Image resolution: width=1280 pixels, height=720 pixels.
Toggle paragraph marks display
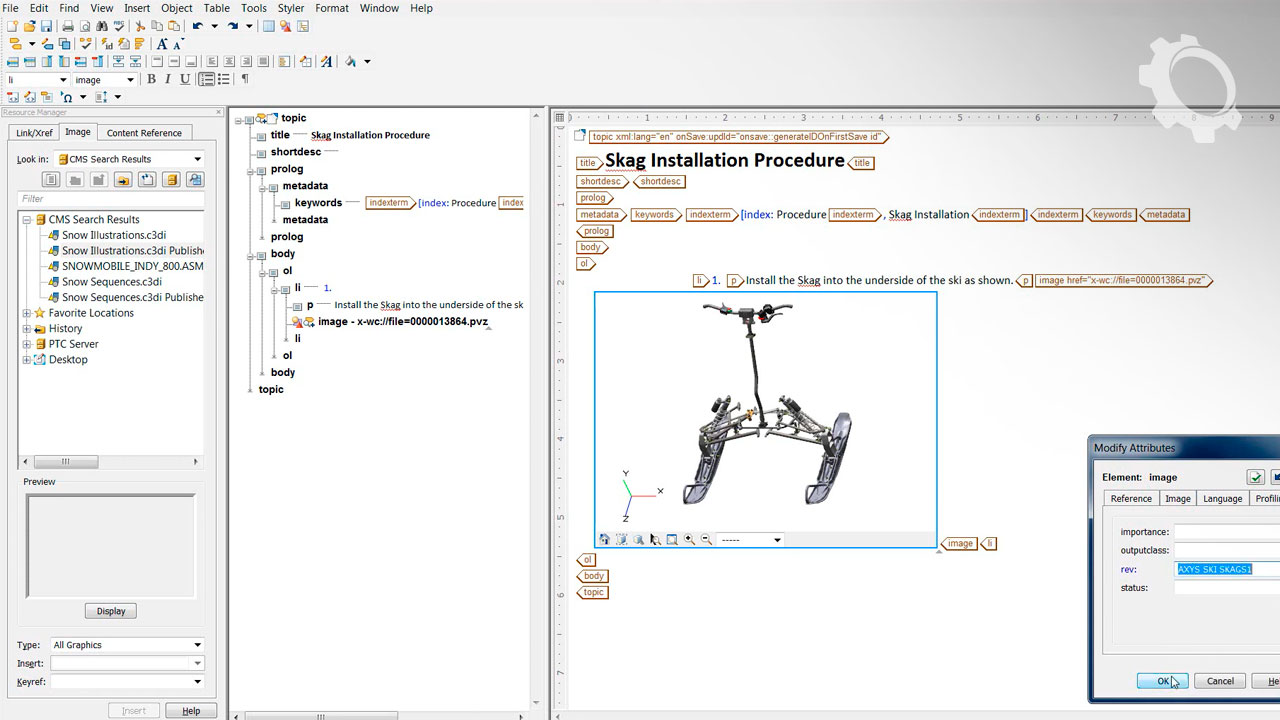245,79
